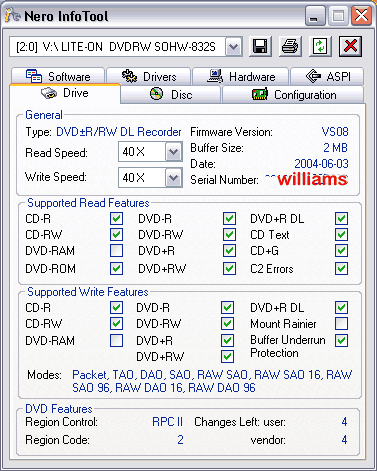Viewport: 377px width, 471px height.
Task: Select the Drive tab
Action: [x=65, y=93]
